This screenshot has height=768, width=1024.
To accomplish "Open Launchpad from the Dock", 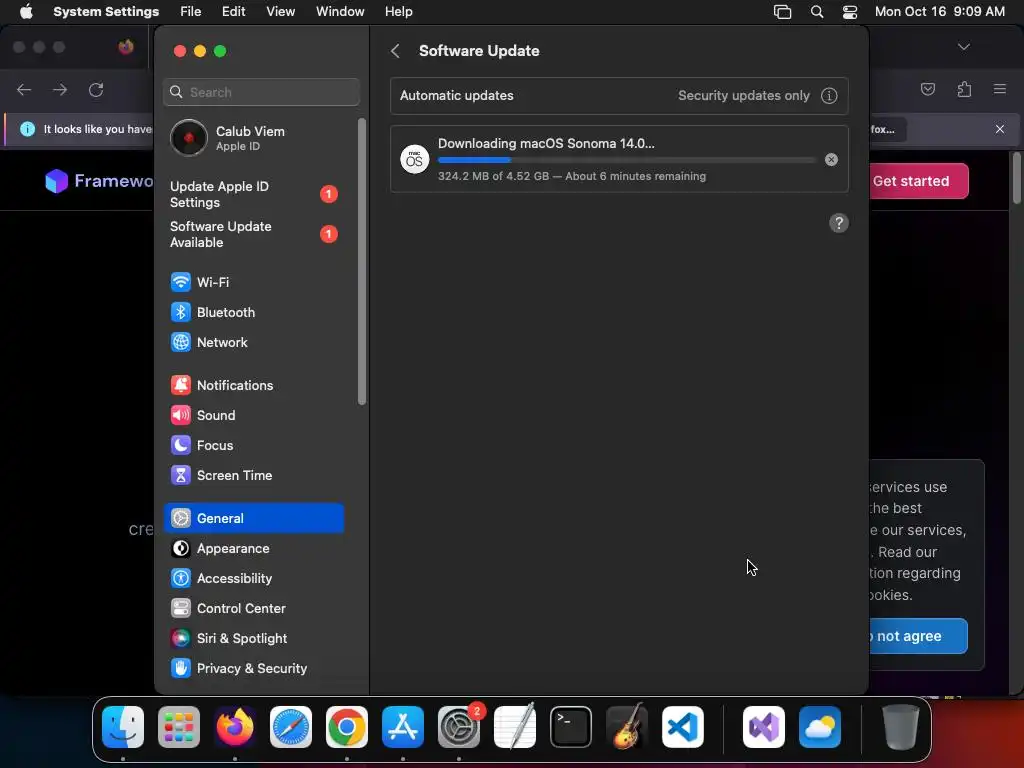I will [x=179, y=727].
